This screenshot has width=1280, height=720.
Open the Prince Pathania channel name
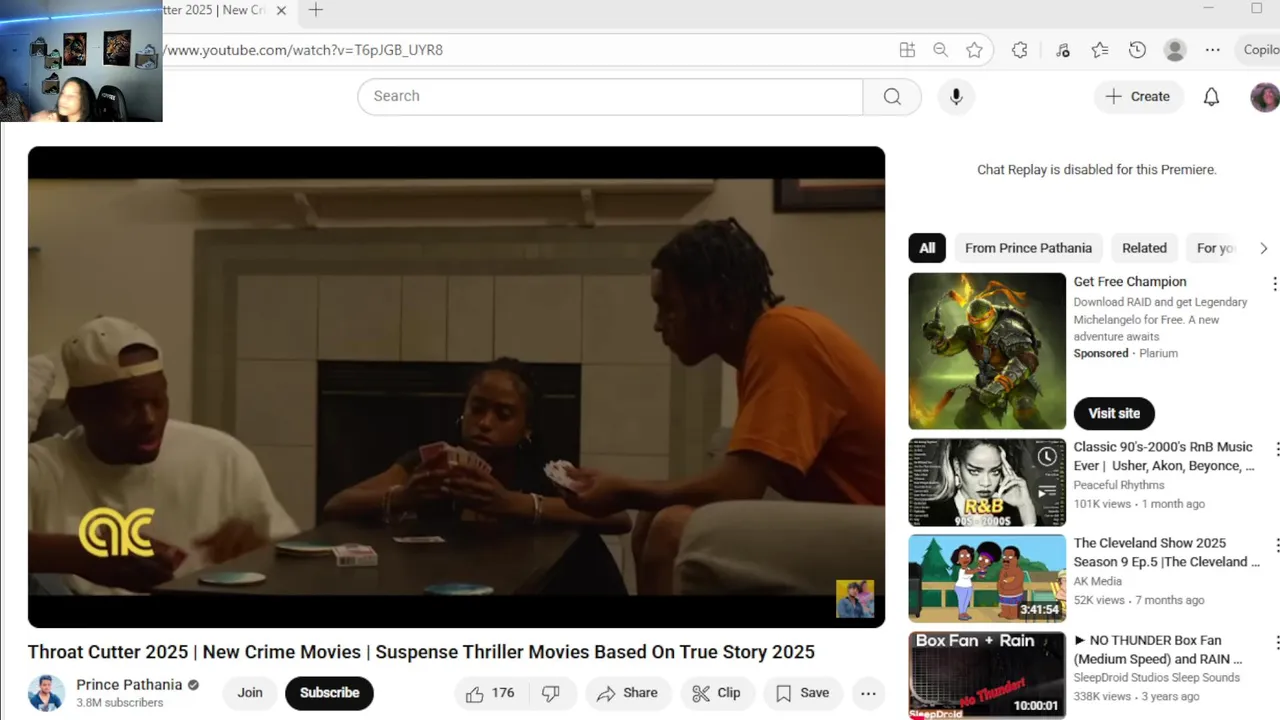click(x=129, y=685)
